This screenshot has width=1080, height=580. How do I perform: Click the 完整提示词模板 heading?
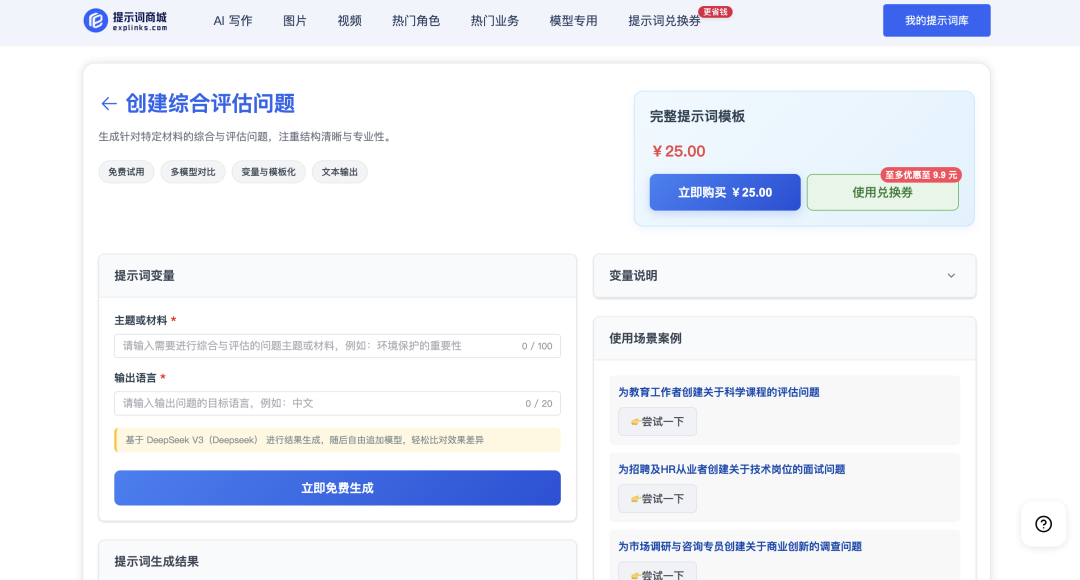pyautogui.click(x=697, y=116)
